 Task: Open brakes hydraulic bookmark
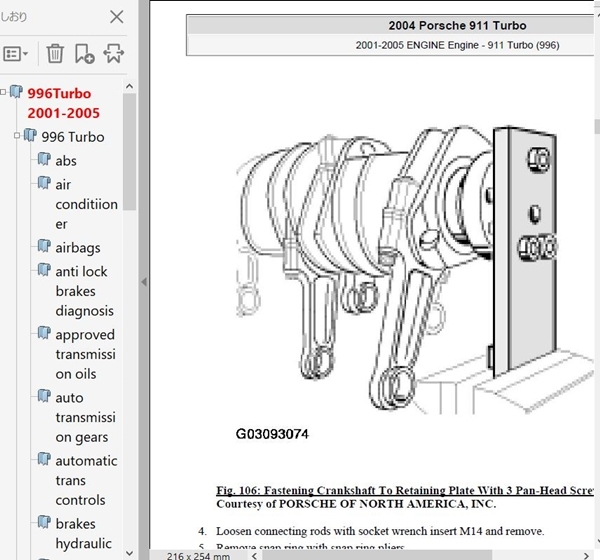[83, 534]
